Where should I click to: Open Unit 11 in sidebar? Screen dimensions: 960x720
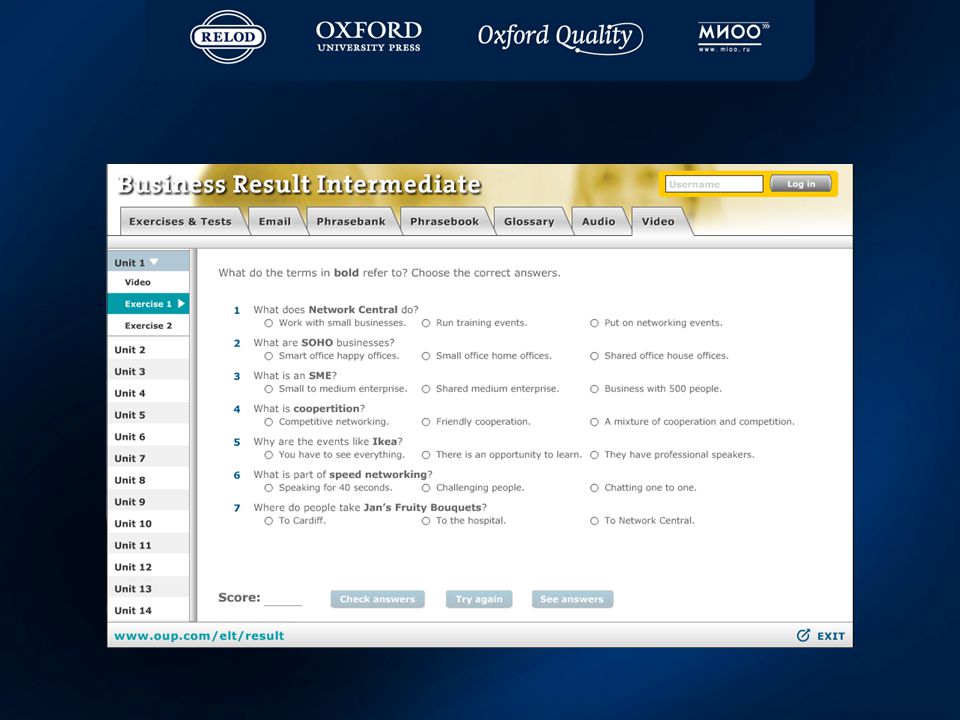coord(148,546)
